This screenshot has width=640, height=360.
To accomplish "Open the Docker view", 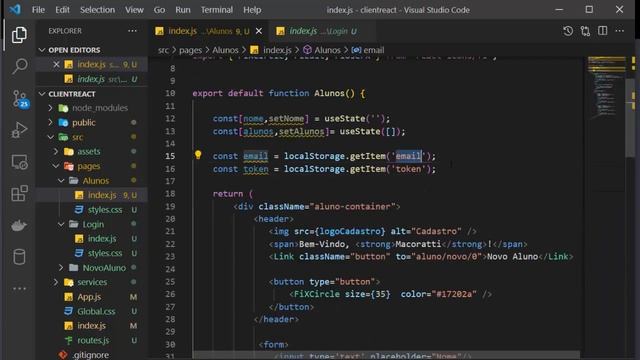I will pos(19,225).
